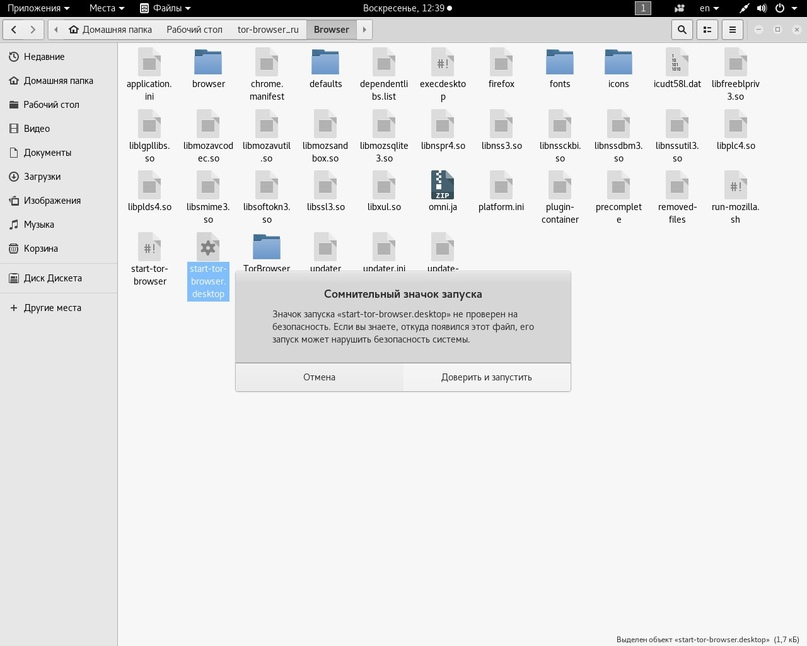This screenshot has height=646, width=807.
Task: Select the 'run-mozilla.sh' script icon
Action: 736,185
